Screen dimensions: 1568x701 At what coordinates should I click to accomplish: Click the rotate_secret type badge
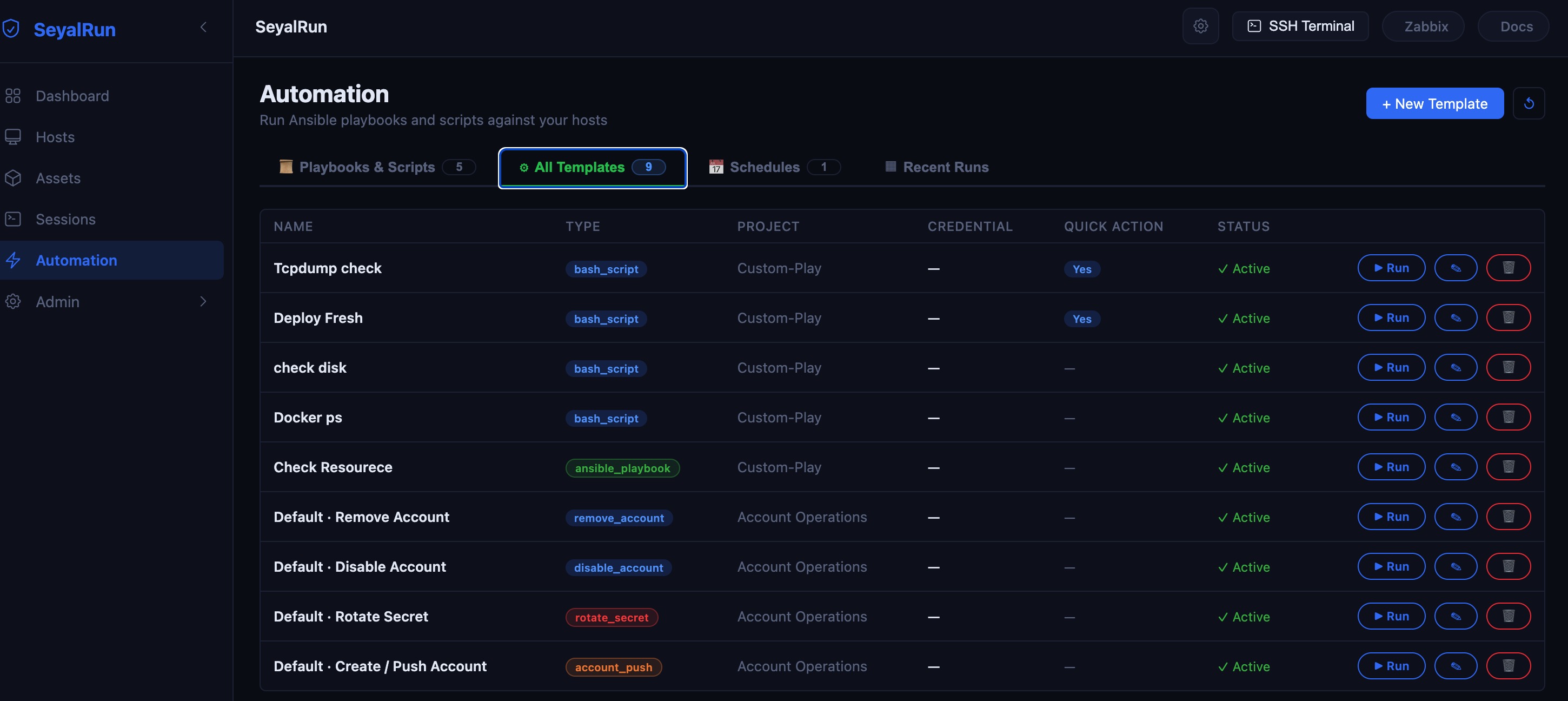tap(612, 618)
